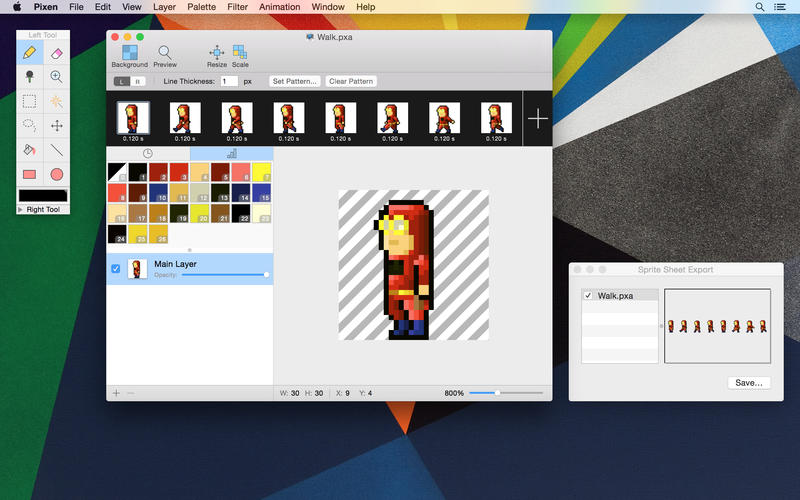Activate the Lasso selection tool
The width and height of the screenshot is (800, 500).
[x=30, y=126]
